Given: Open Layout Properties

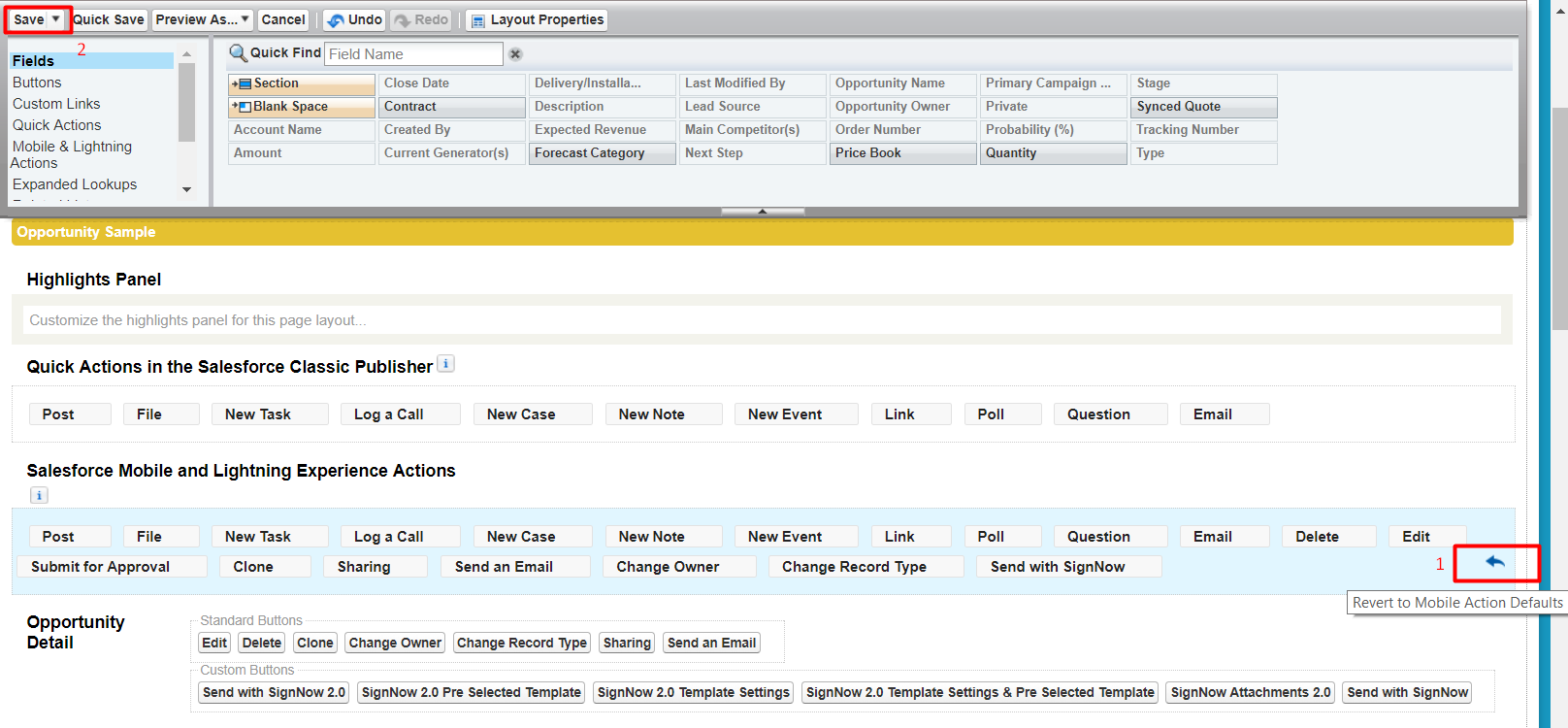Looking at the screenshot, I should click(537, 19).
